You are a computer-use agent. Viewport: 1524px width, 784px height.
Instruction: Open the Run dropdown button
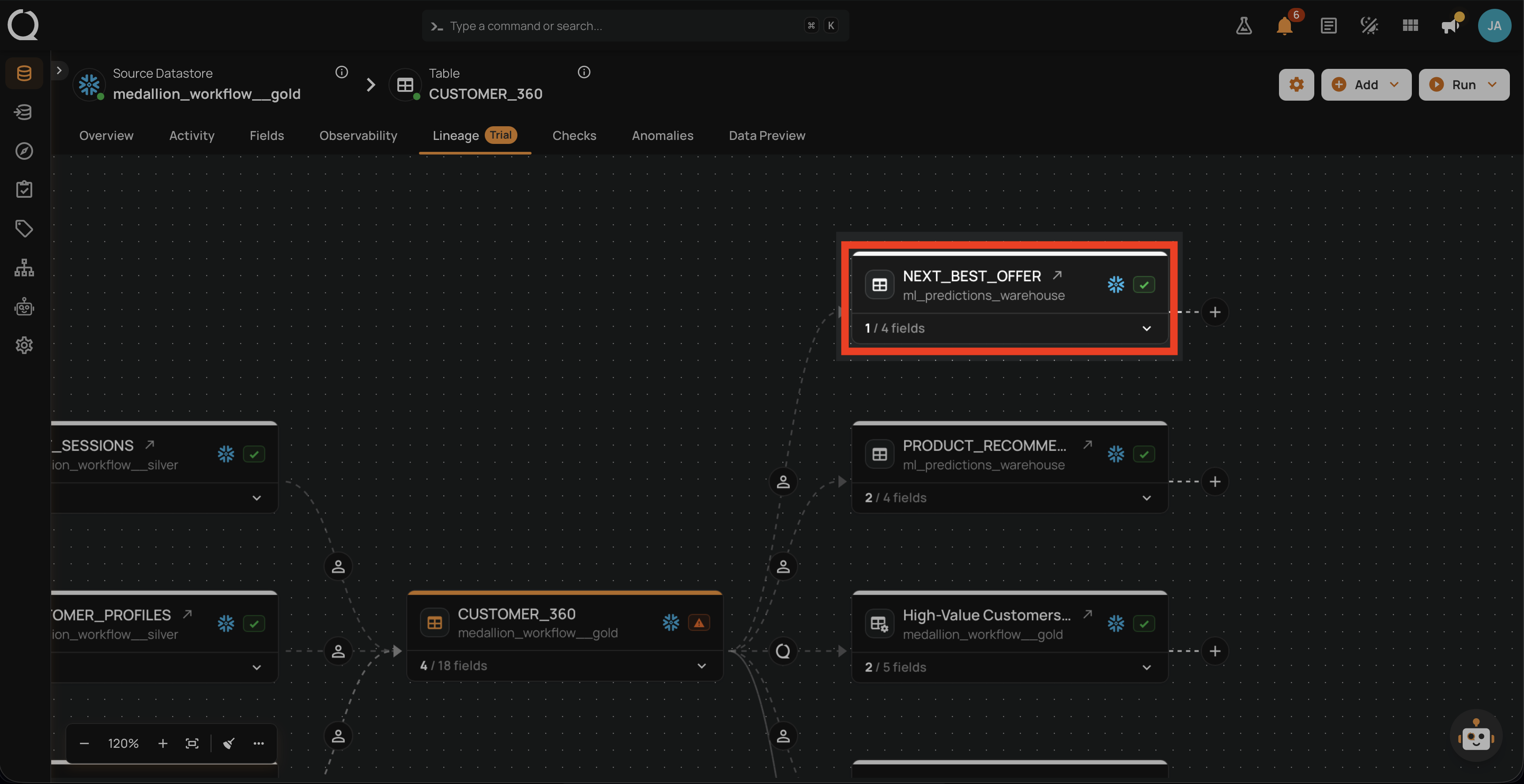[1464, 85]
